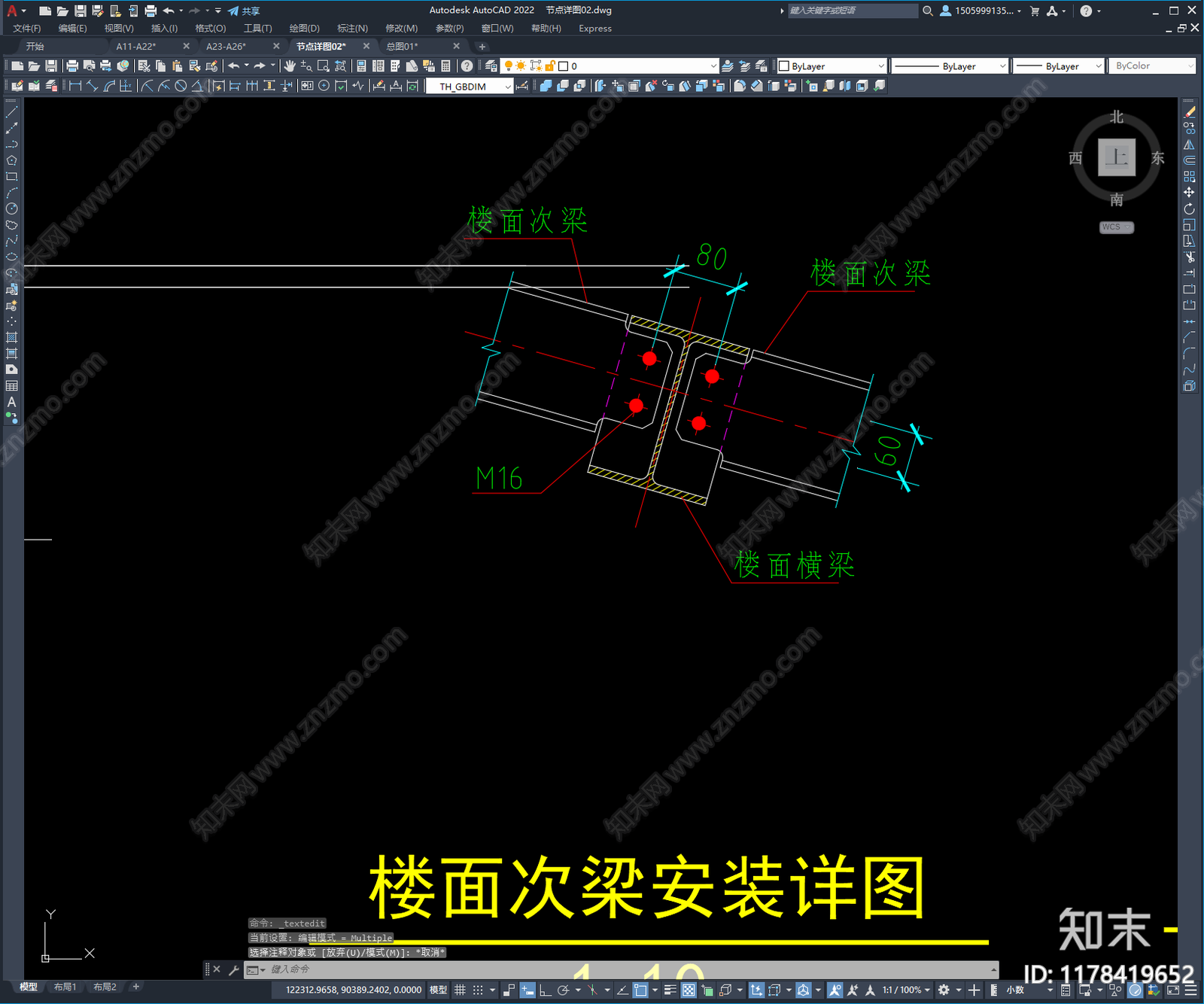Click the 上 top face of the ViewCube
The image size is (1204, 1004).
point(1117,157)
